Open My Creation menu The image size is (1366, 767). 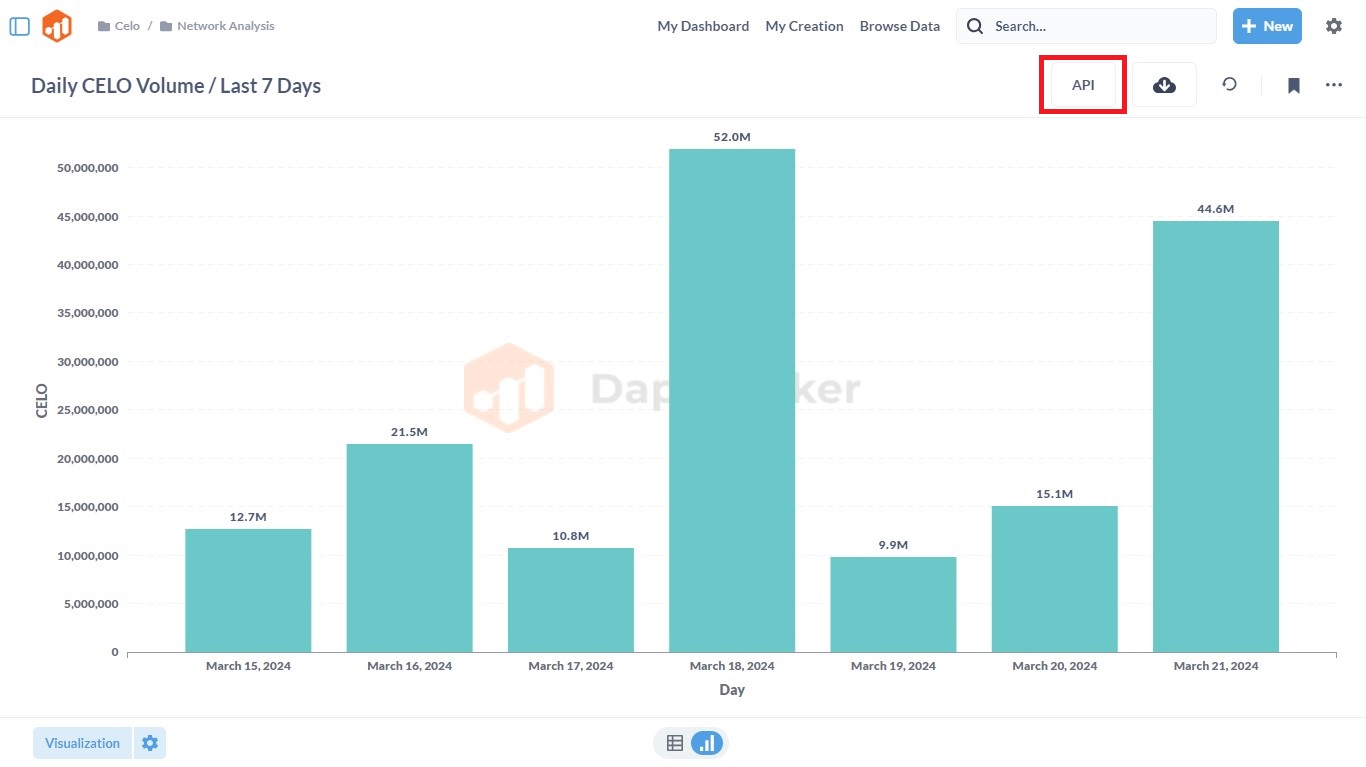click(x=804, y=26)
